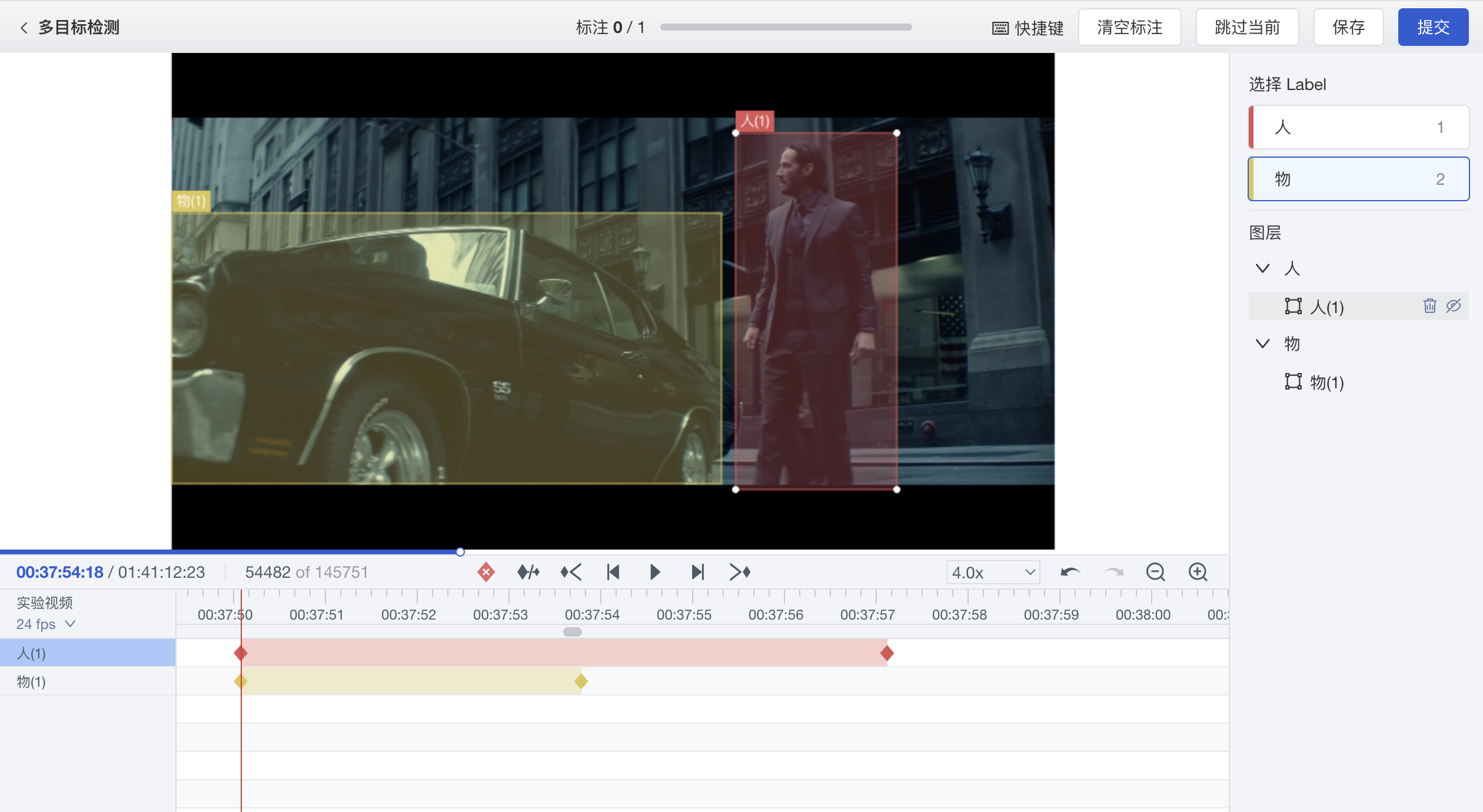Click the 清空标注 button

(1129, 27)
